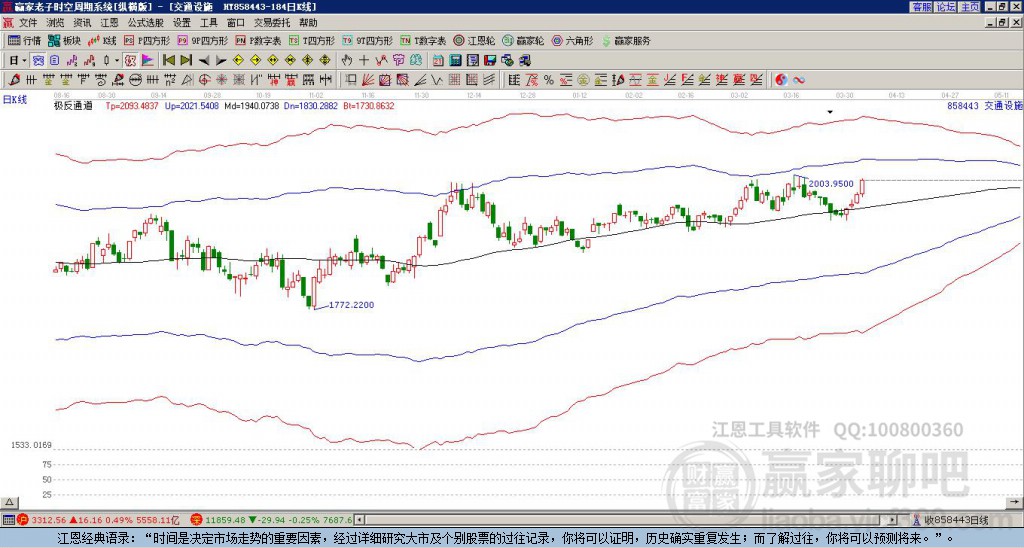Open the 9T四方形 tool
This screenshot has width=1024, height=548.
pyautogui.click(x=368, y=40)
